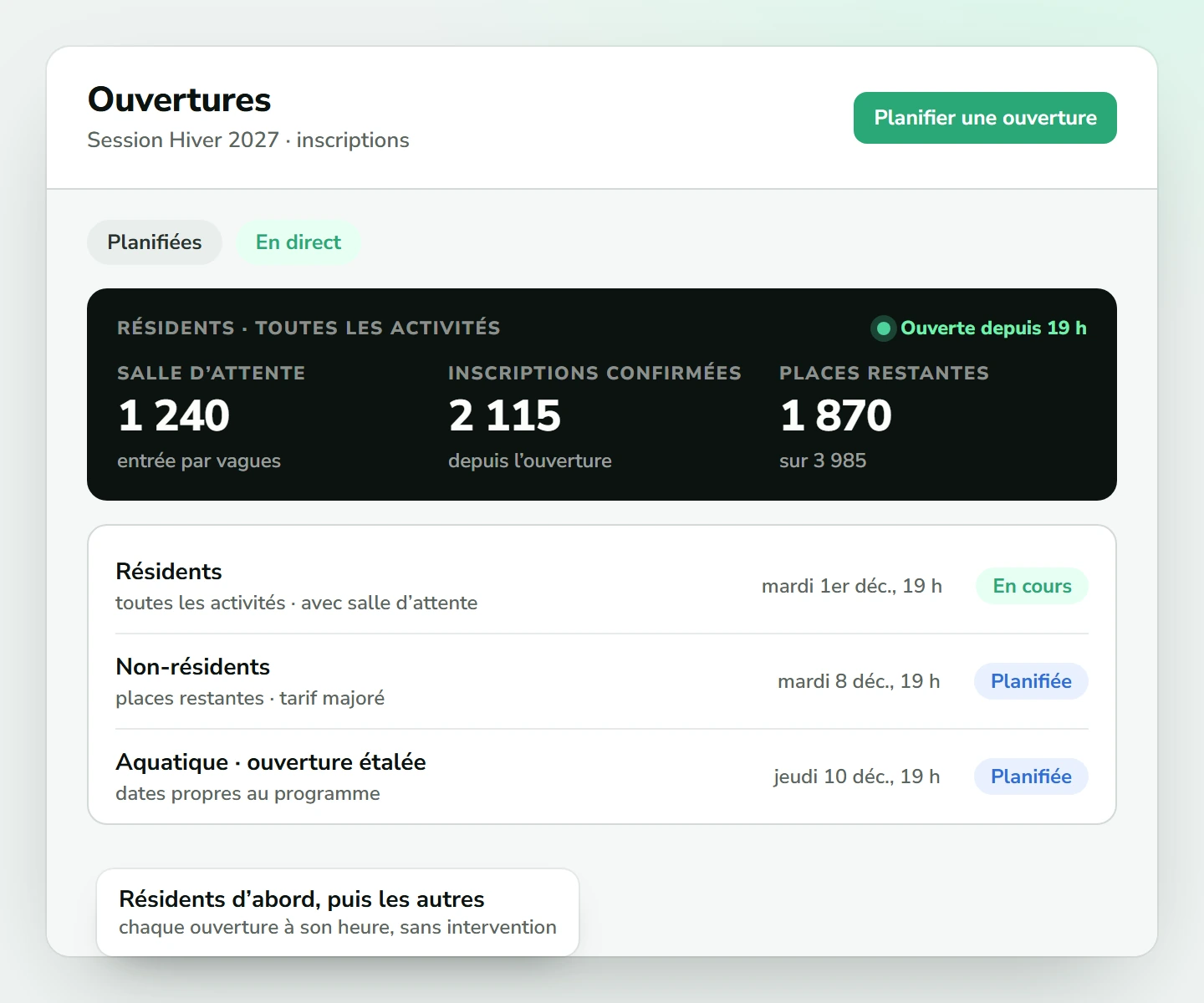This screenshot has height=1003, width=1204.
Task: Click the toutes les activités · avec salle d'attente description
Action: pos(297,603)
